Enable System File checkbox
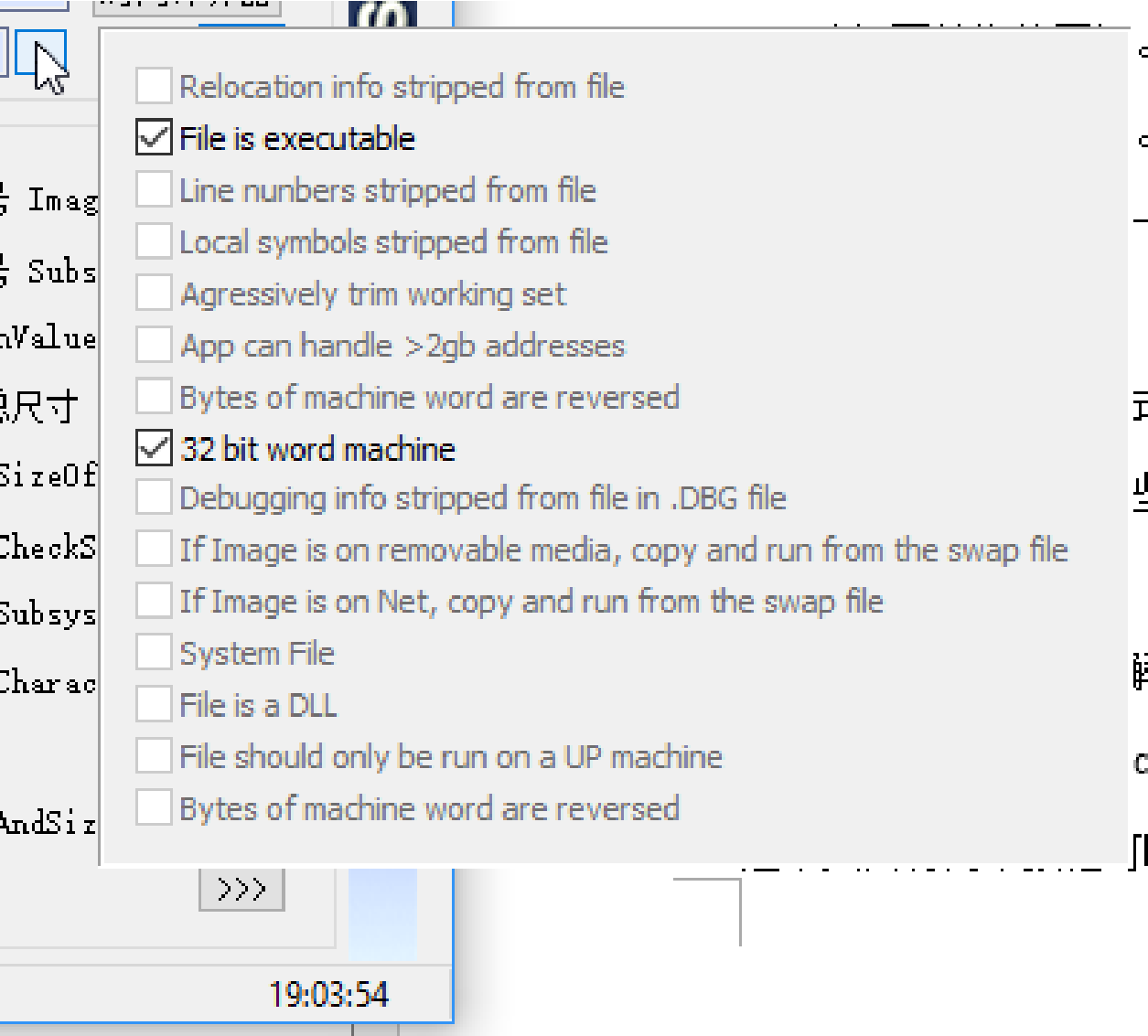Screen dimensions: 1148x1036 coord(154,653)
